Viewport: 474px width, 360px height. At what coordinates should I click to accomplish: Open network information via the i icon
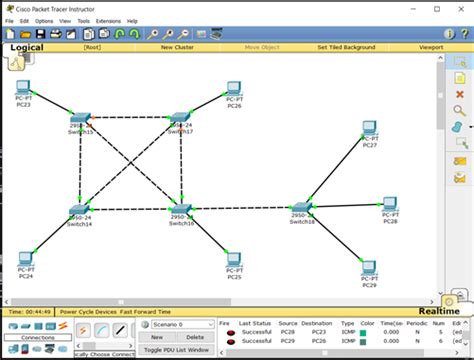(x=449, y=34)
